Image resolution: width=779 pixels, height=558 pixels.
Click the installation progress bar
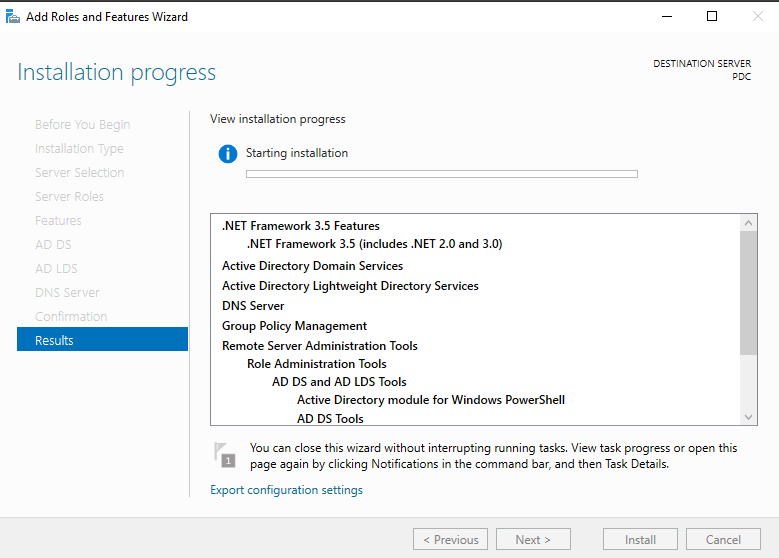(x=442, y=174)
